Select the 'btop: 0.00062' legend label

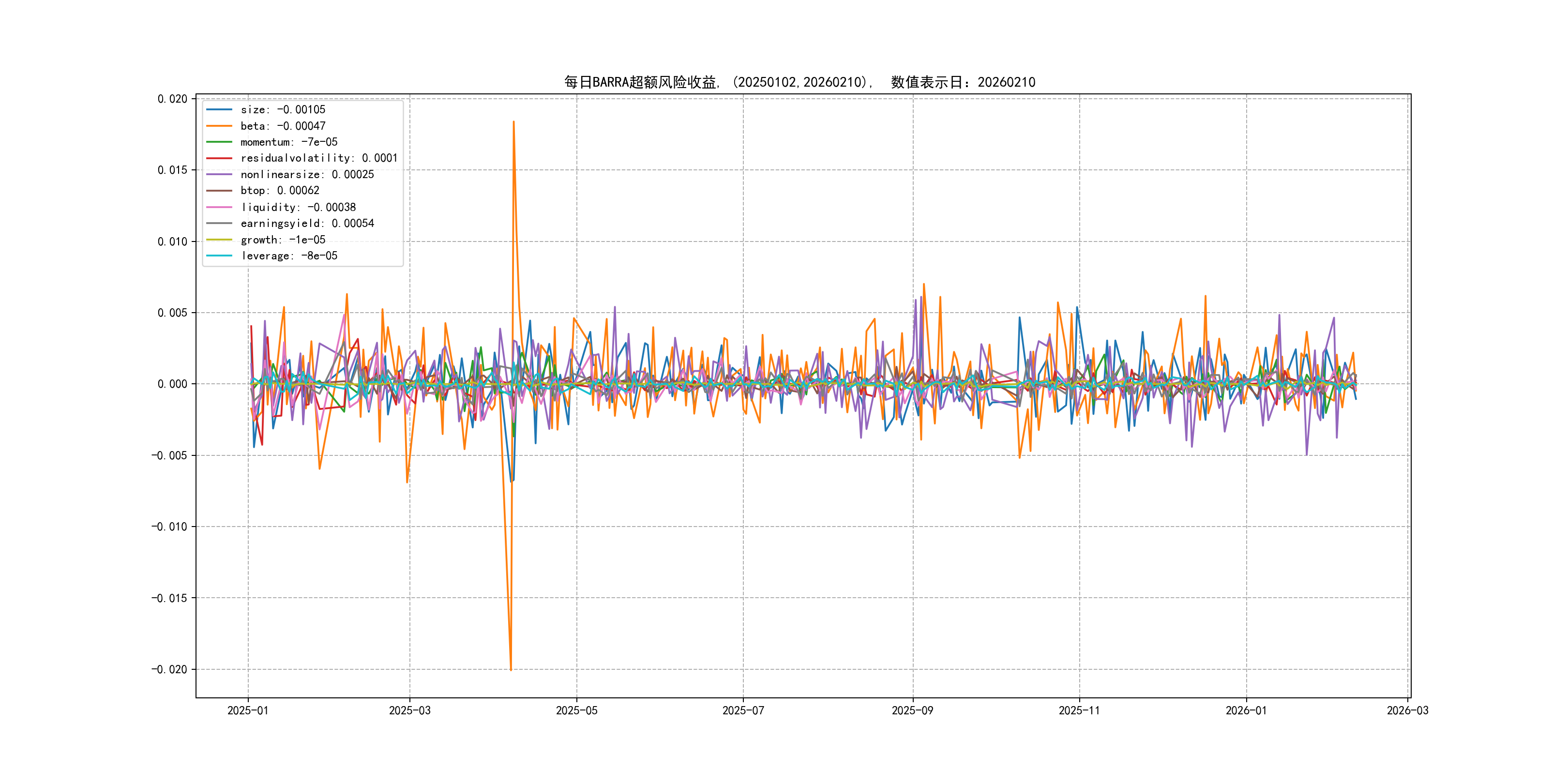point(279,191)
